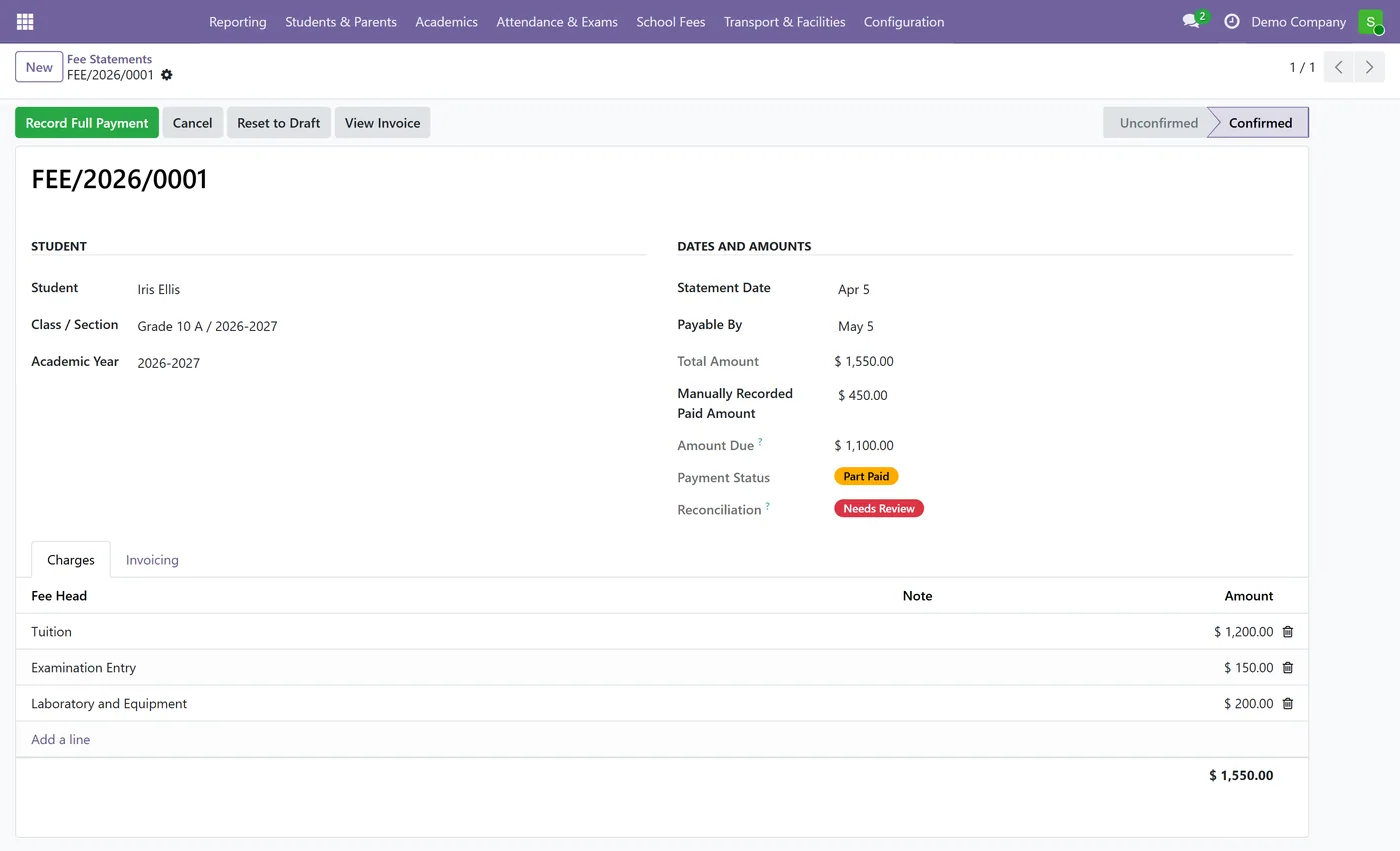
Task: Go back to Fee Statements breadcrumb
Action: coord(109,59)
